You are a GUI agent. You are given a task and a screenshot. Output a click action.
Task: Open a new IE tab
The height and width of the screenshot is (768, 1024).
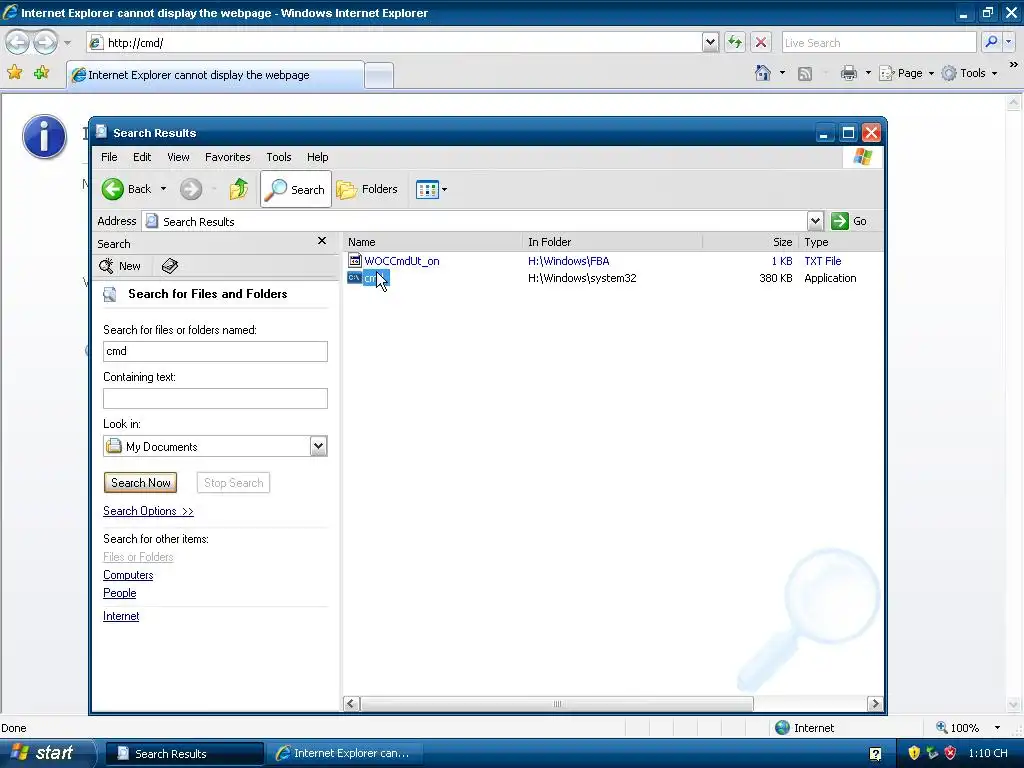pos(379,76)
